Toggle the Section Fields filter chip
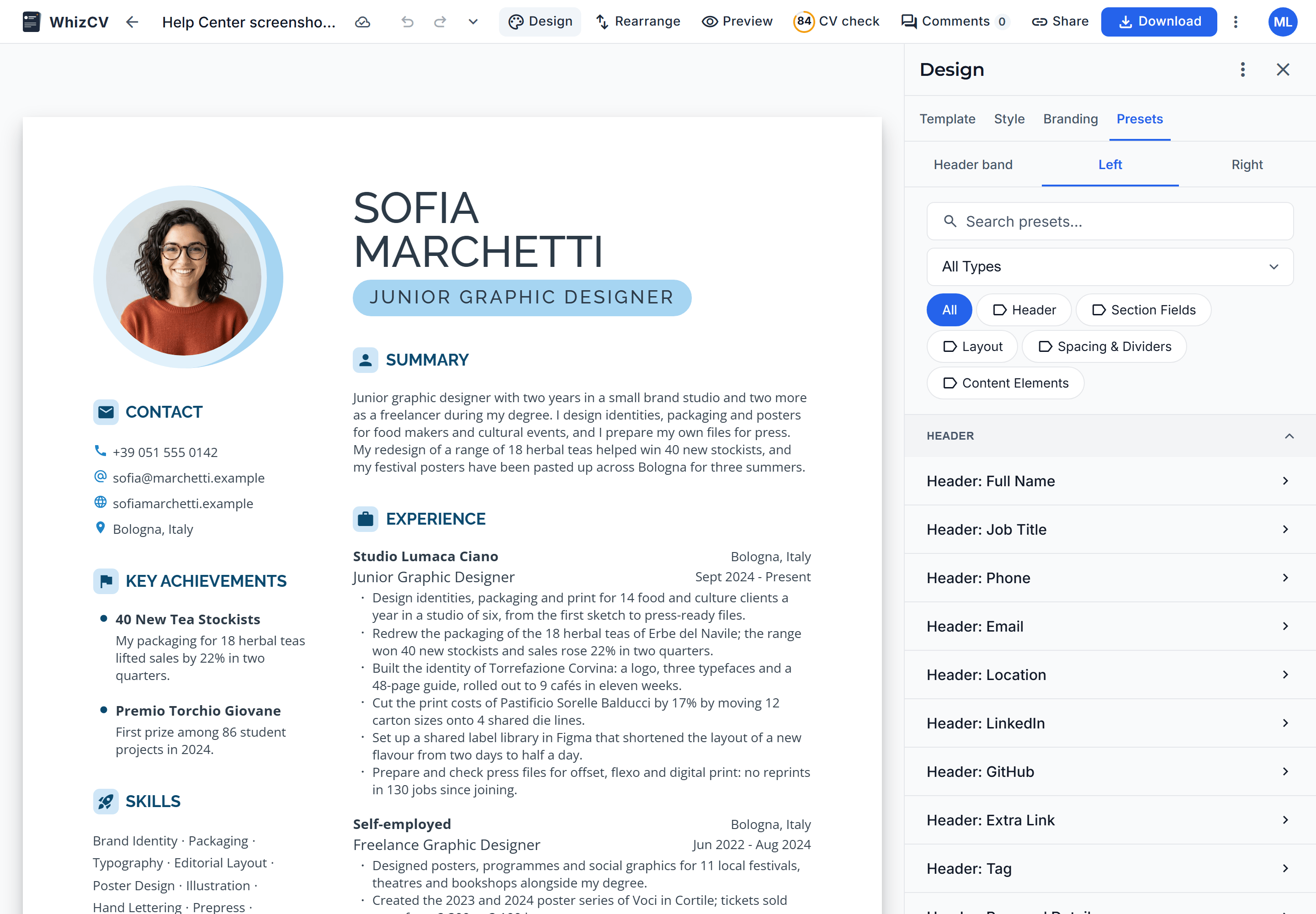This screenshot has height=914, width=1316. [1143, 310]
